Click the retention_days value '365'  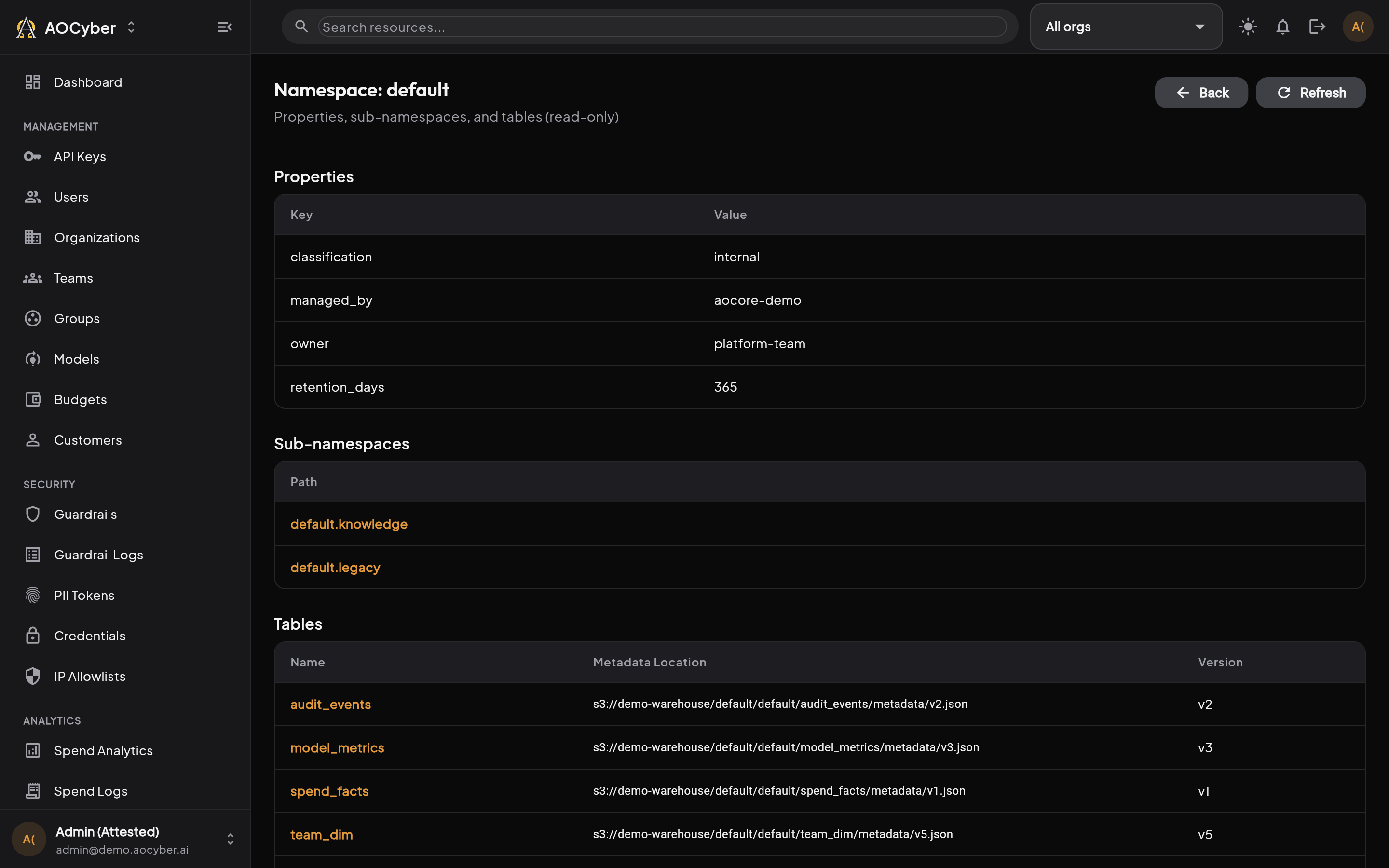725,387
